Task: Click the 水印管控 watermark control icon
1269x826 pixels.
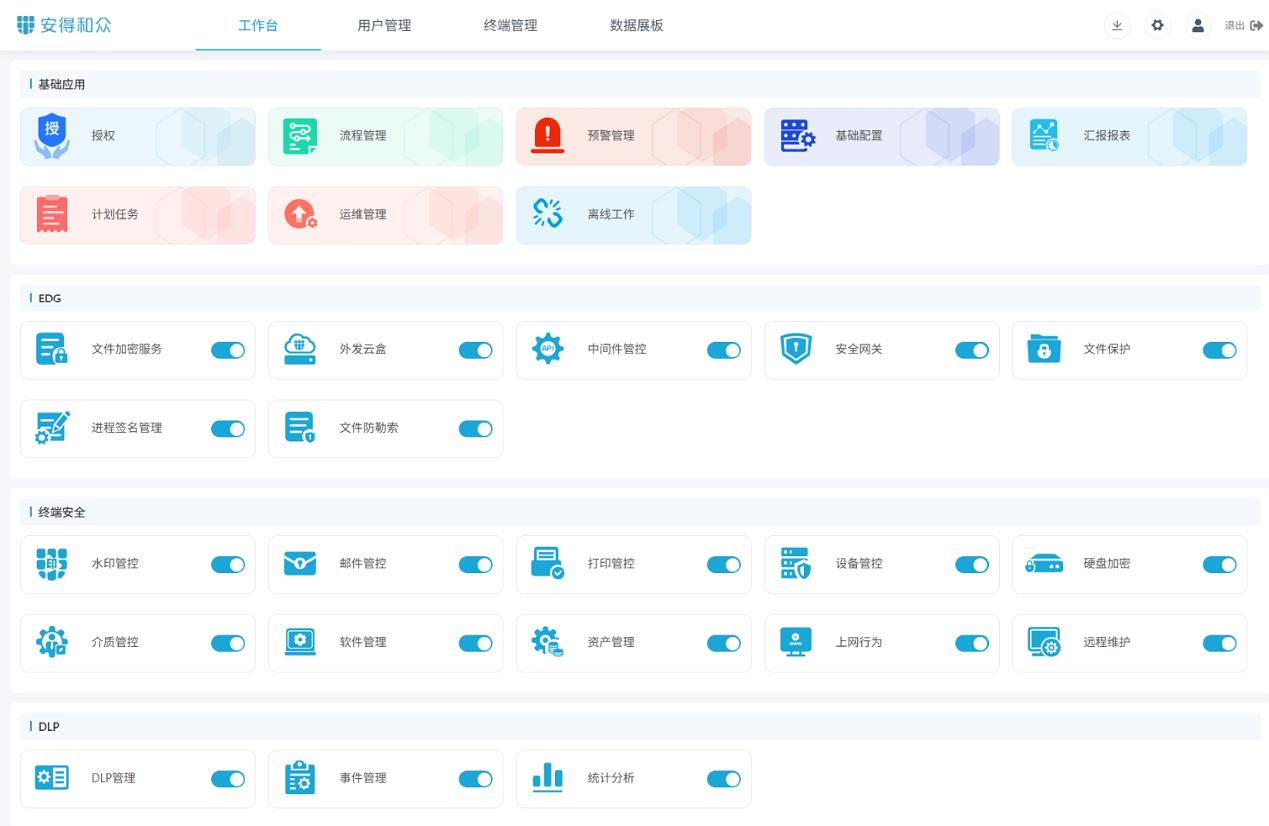Action: pyautogui.click(x=51, y=563)
